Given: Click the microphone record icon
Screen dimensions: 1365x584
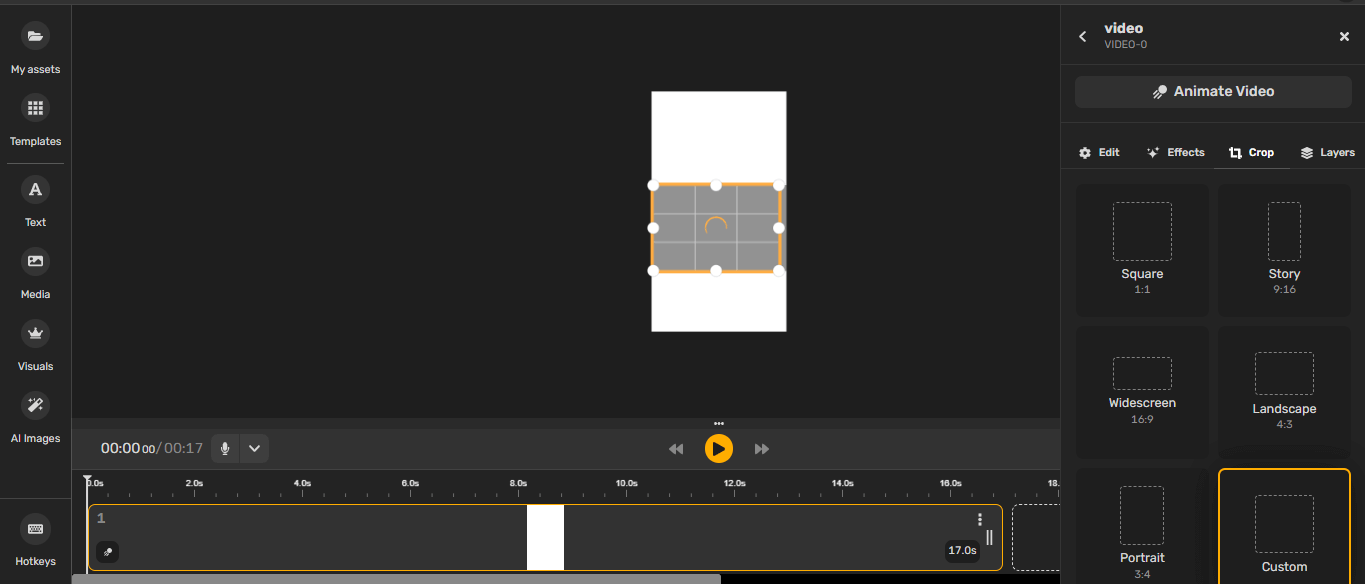Looking at the screenshot, I should tap(224, 448).
